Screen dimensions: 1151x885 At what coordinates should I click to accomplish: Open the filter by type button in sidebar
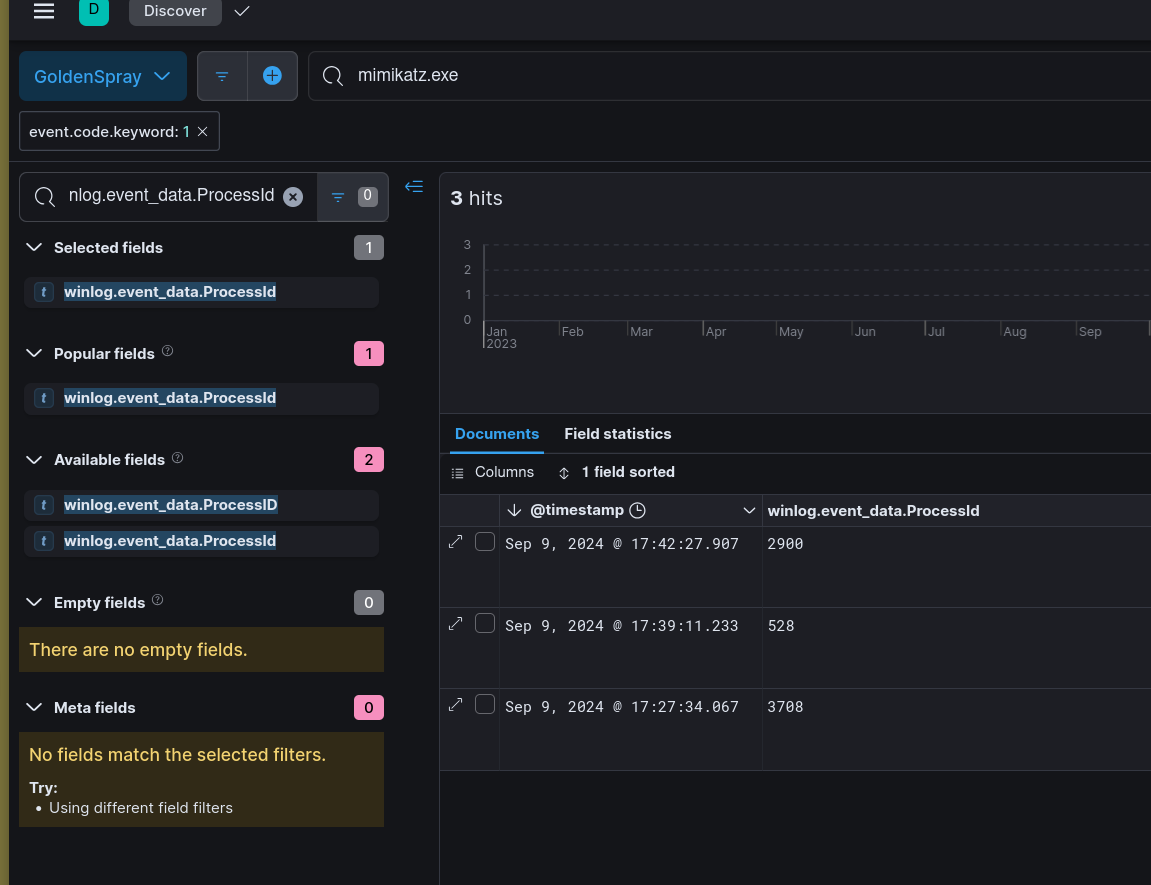pos(352,197)
